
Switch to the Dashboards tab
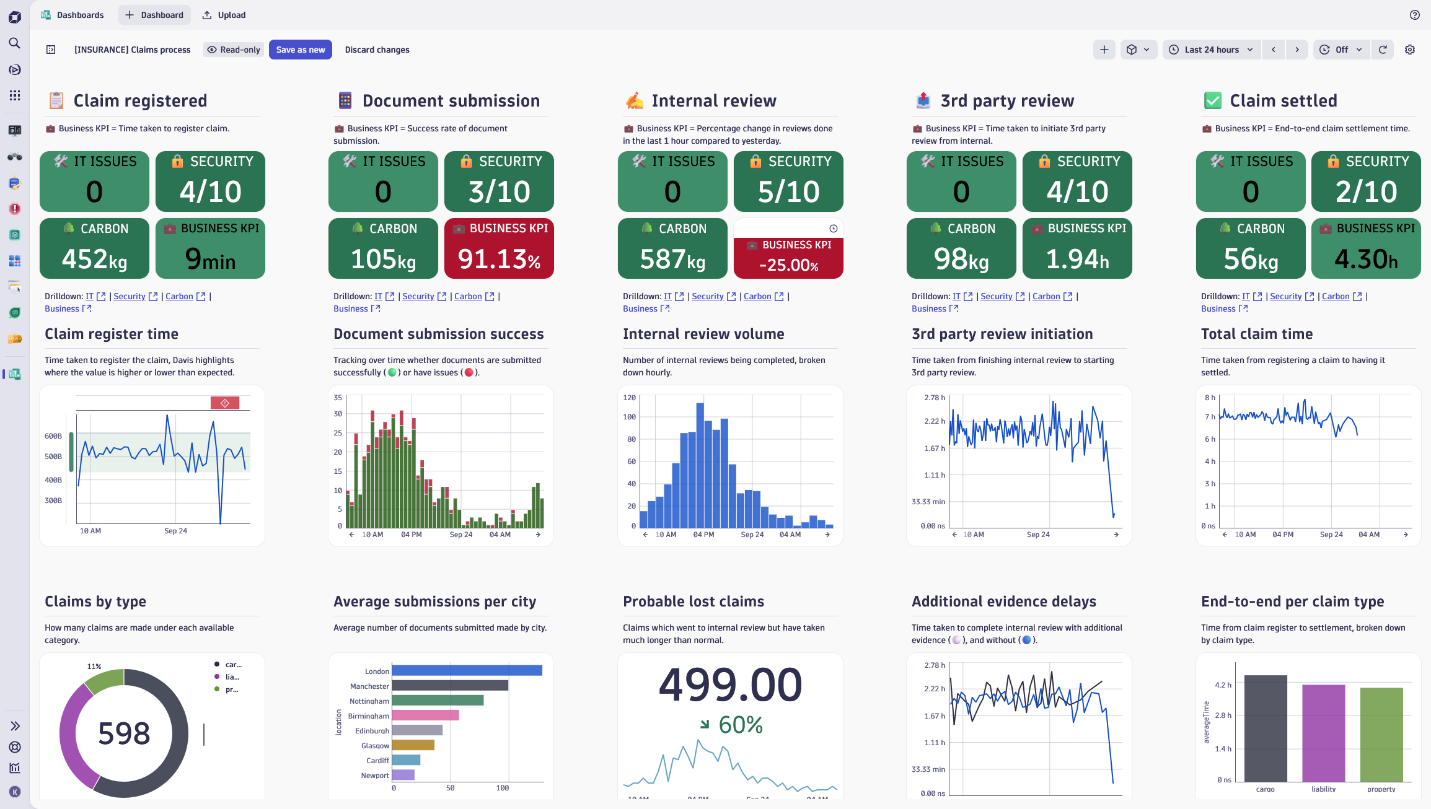[x=72, y=15]
